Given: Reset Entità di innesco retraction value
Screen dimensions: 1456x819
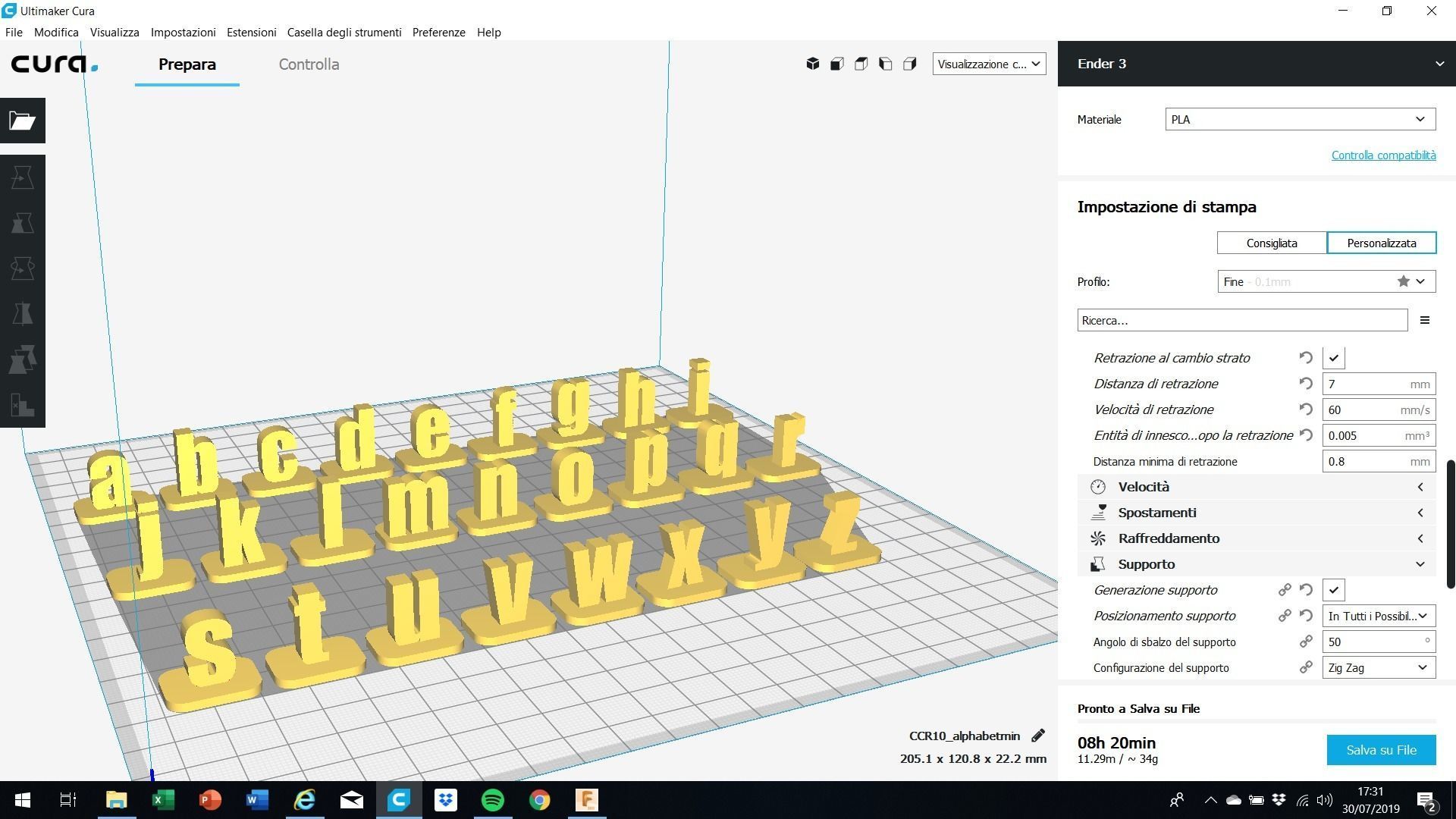Looking at the screenshot, I should coord(1306,435).
